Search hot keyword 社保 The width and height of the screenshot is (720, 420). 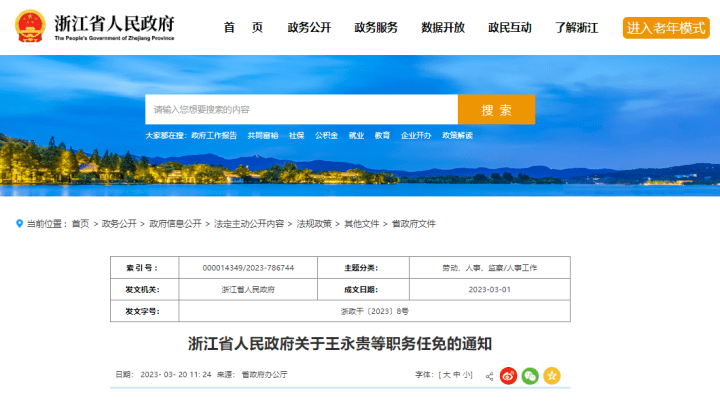point(297,135)
